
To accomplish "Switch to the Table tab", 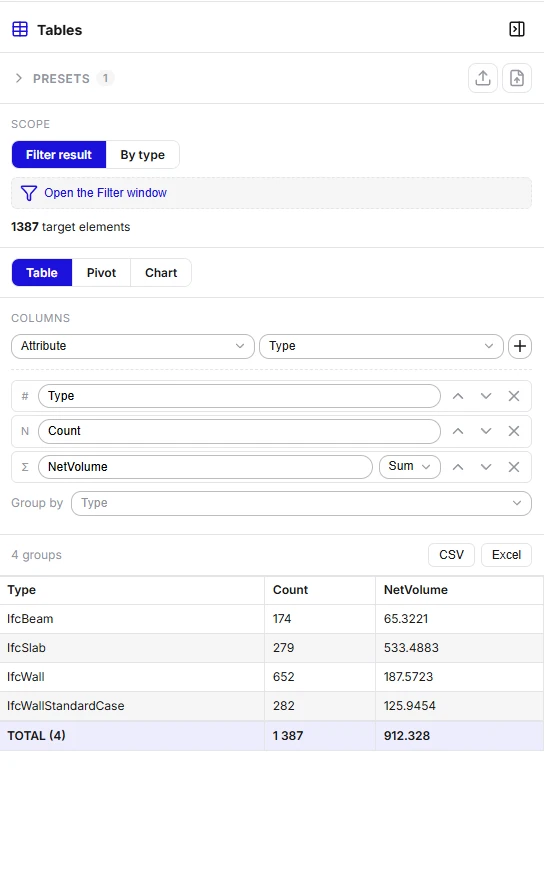I will [x=42, y=273].
